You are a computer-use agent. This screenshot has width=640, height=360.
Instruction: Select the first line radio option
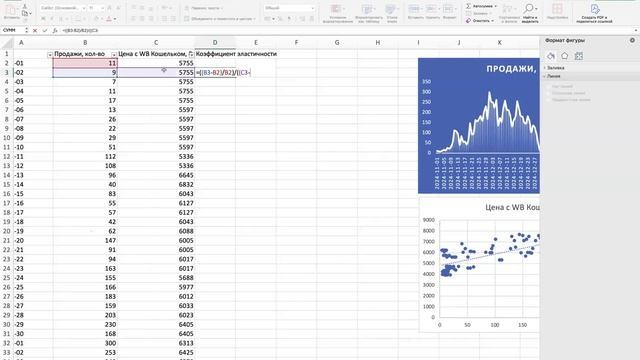[x=548, y=87]
